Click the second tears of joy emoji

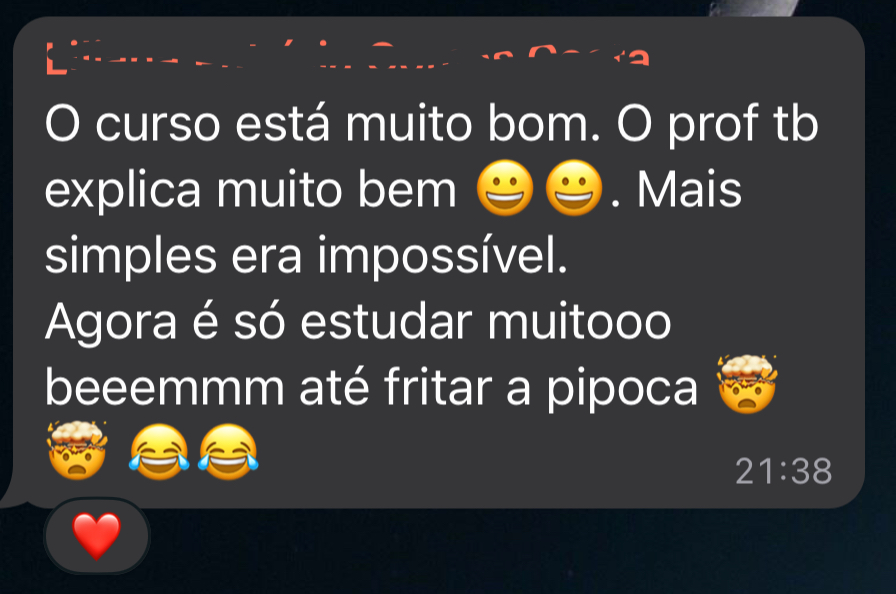point(229,451)
